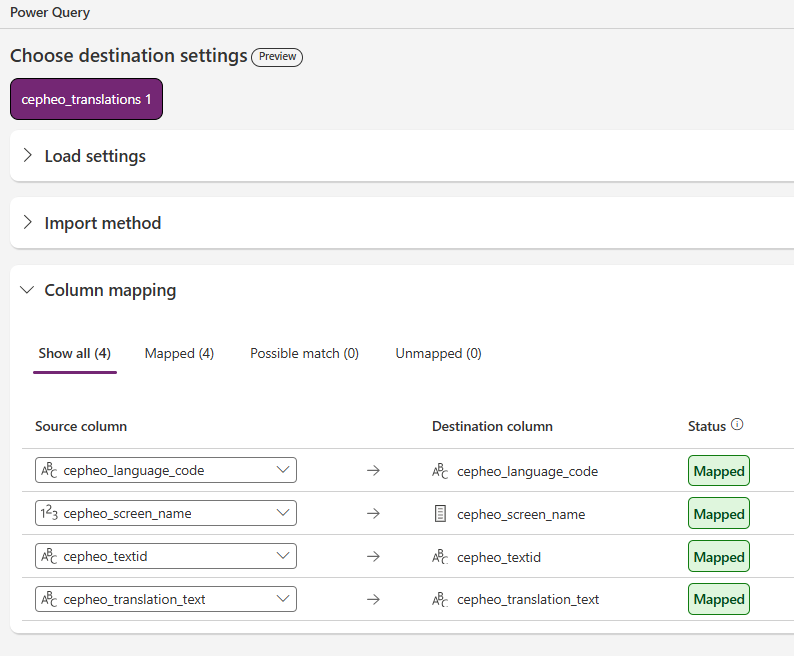Click mapping arrow in cepheo_screen_name row
Viewport: 794px width, 656px height.
(x=373, y=514)
